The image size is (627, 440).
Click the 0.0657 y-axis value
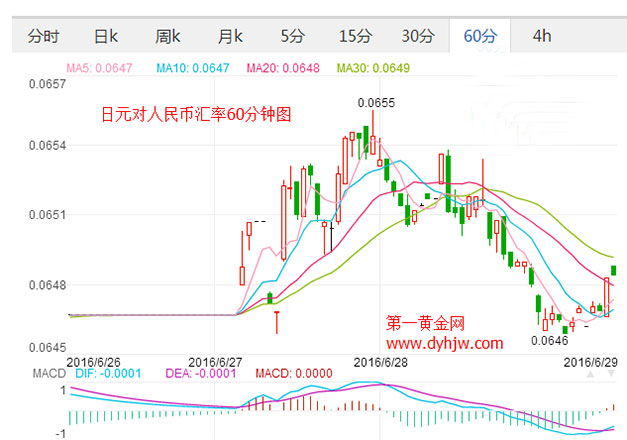[47, 84]
